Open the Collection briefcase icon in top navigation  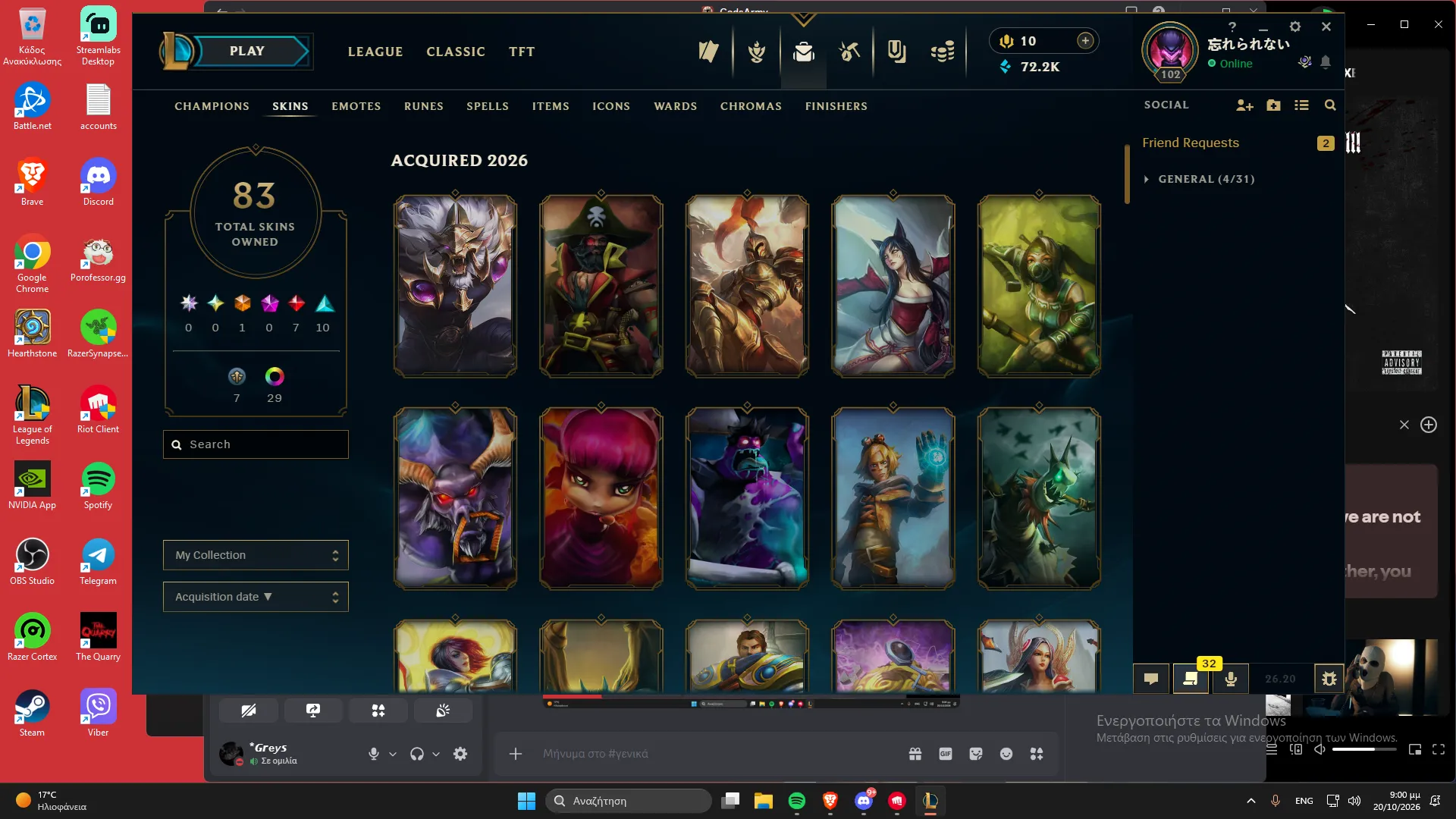click(x=804, y=52)
